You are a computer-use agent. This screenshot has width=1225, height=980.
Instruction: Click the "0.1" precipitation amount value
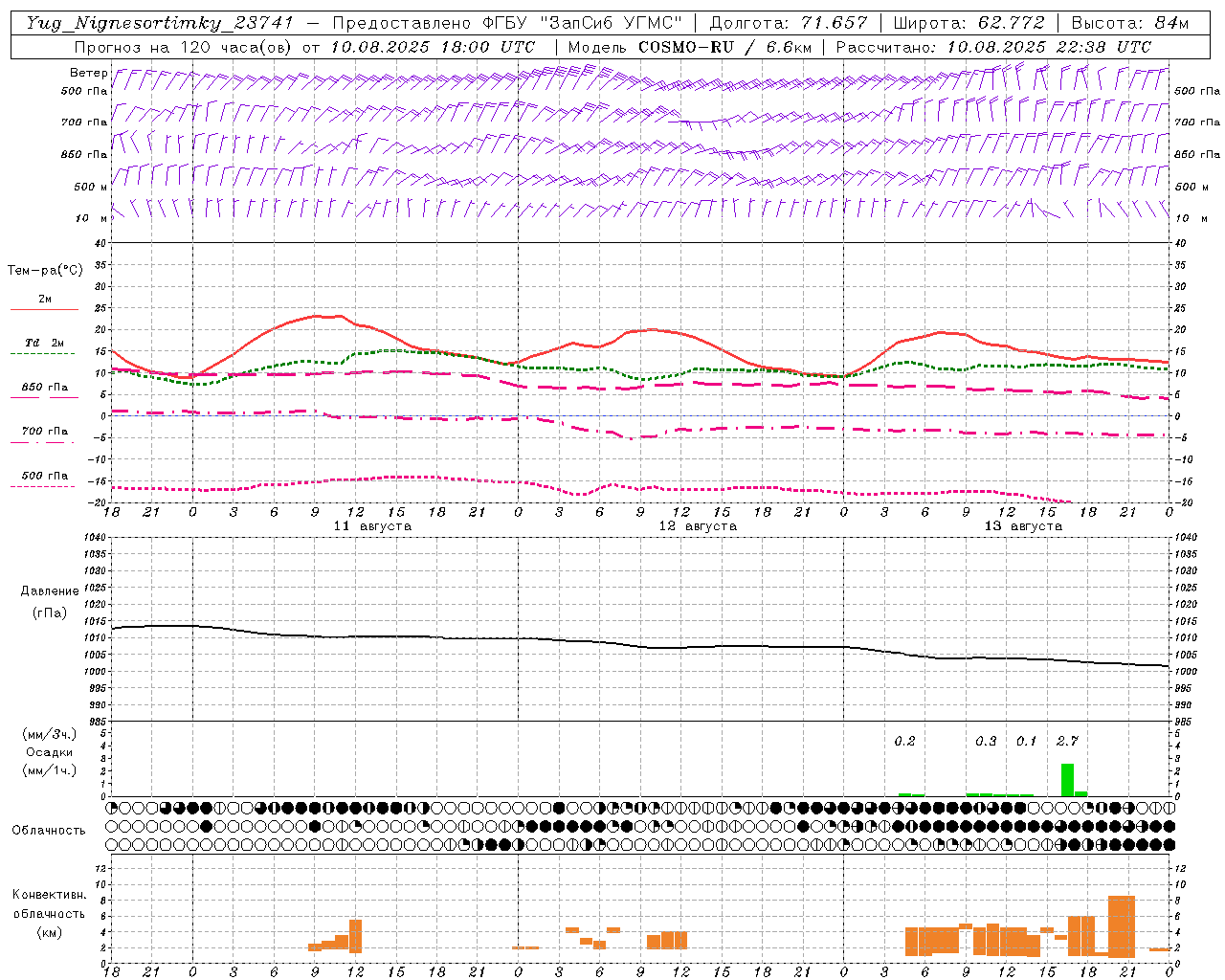point(1026,741)
